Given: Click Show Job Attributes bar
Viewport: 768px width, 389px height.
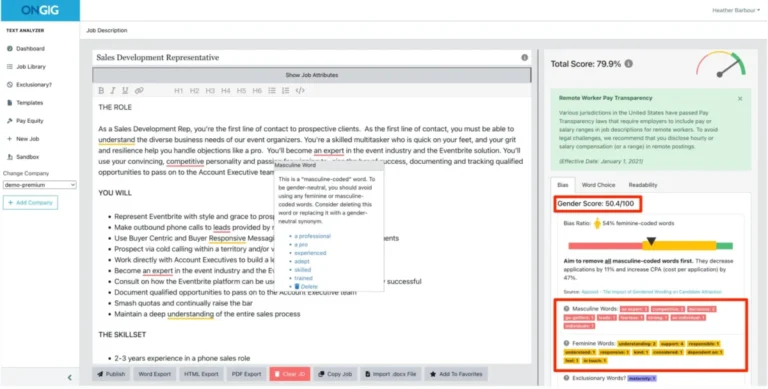Looking at the screenshot, I should click(x=312, y=75).
